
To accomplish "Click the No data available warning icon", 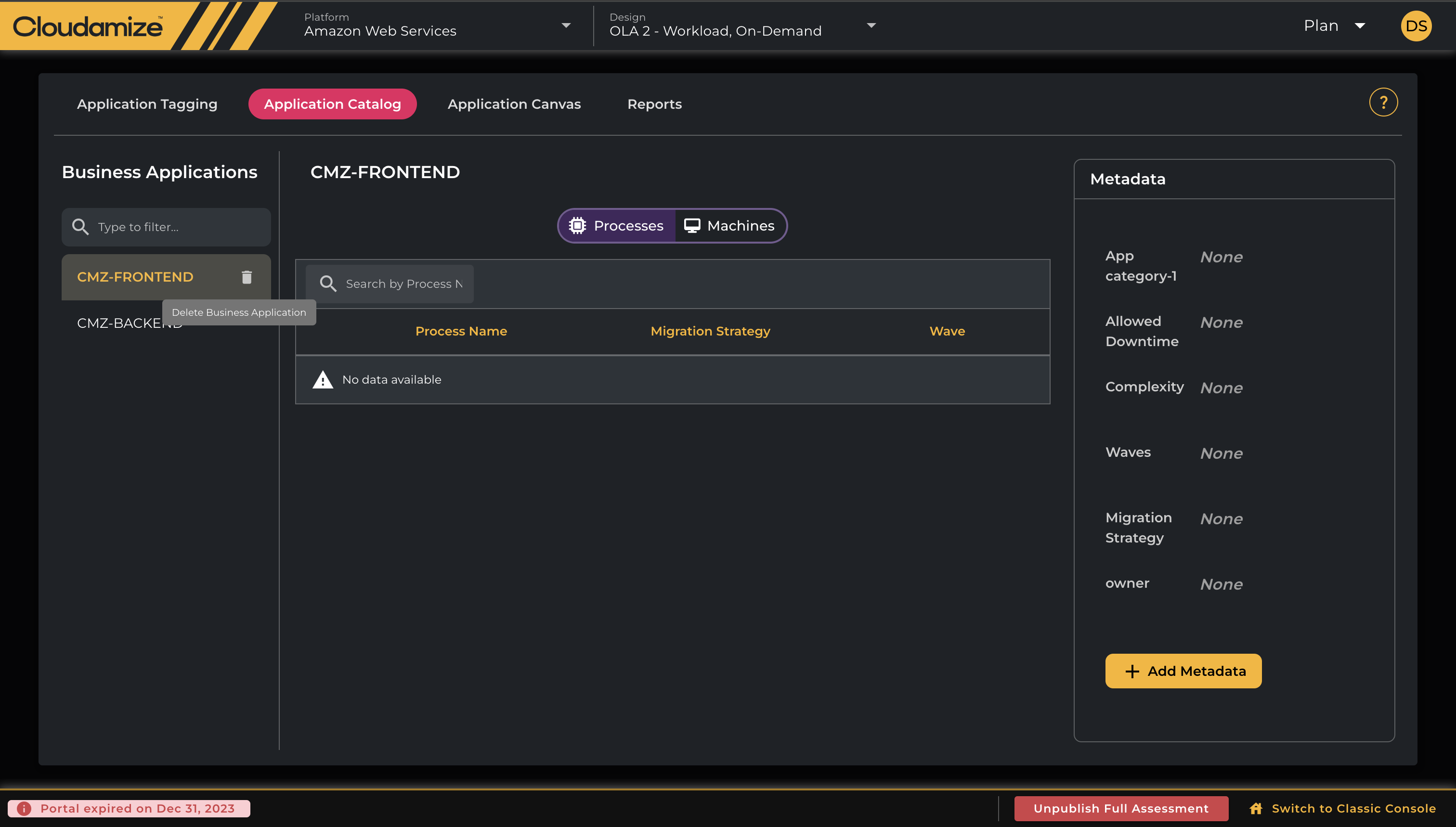I will click(x=323, y=379).
